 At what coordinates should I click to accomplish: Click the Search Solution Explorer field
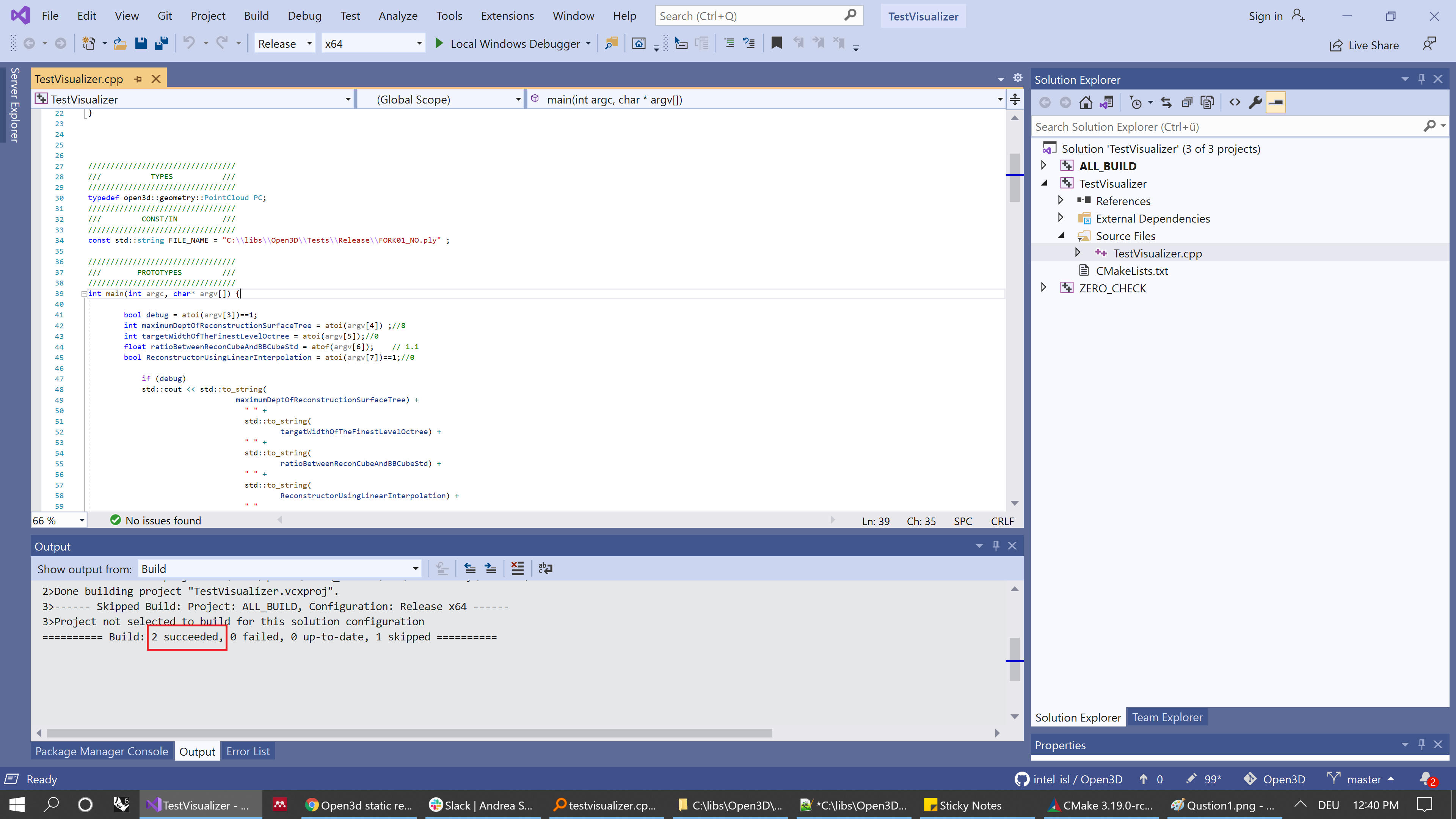coord(1215,127)
